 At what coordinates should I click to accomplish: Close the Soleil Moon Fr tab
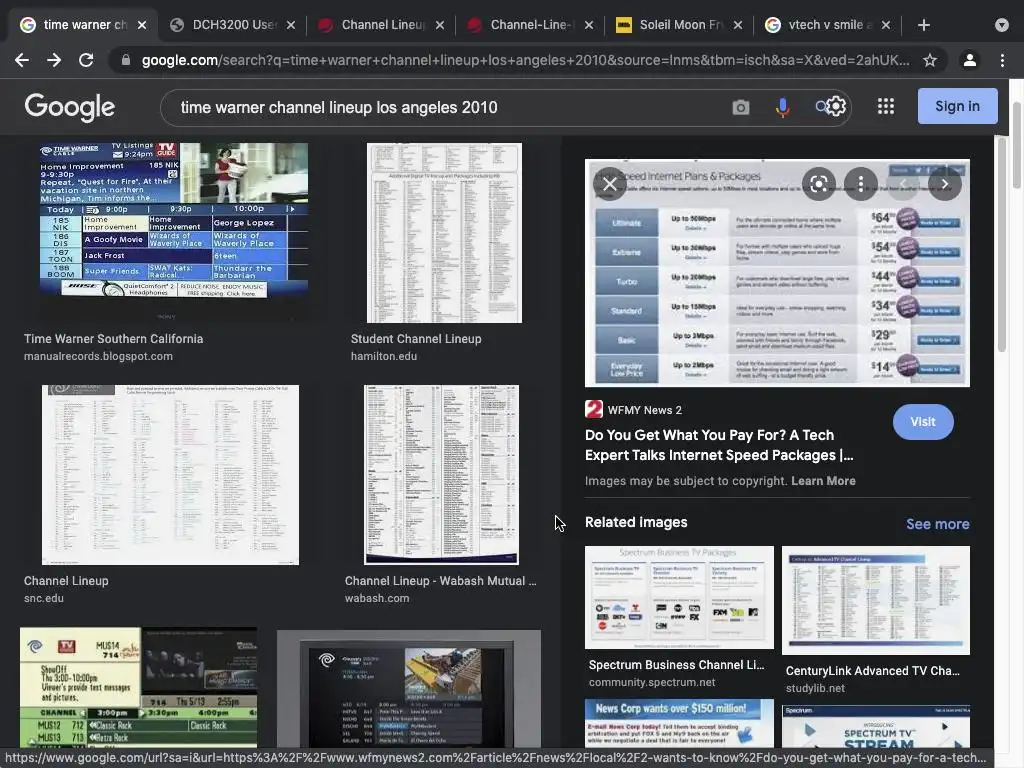[x=737, y=25]
